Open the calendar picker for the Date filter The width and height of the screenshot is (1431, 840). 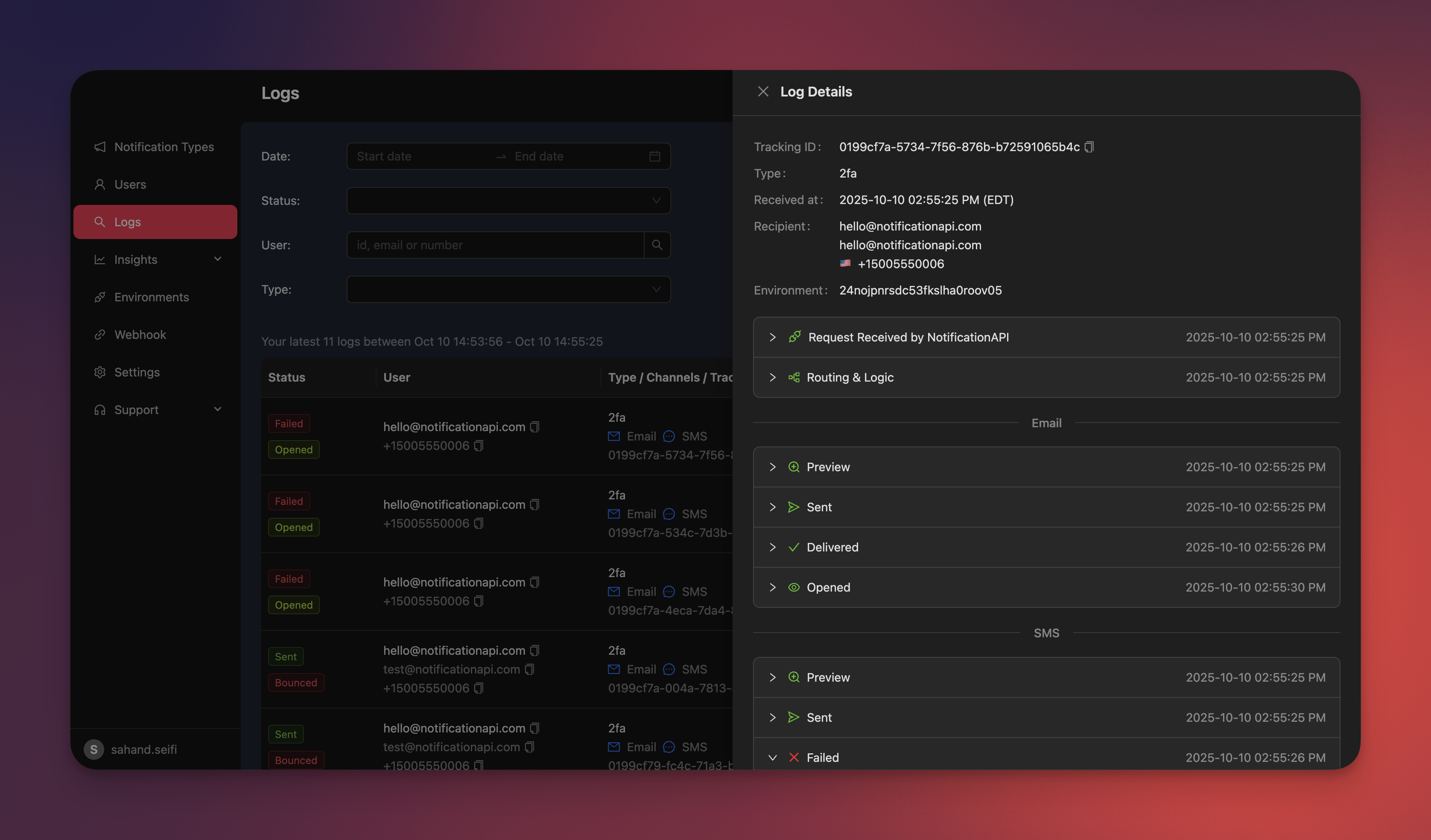pos(654,156)
